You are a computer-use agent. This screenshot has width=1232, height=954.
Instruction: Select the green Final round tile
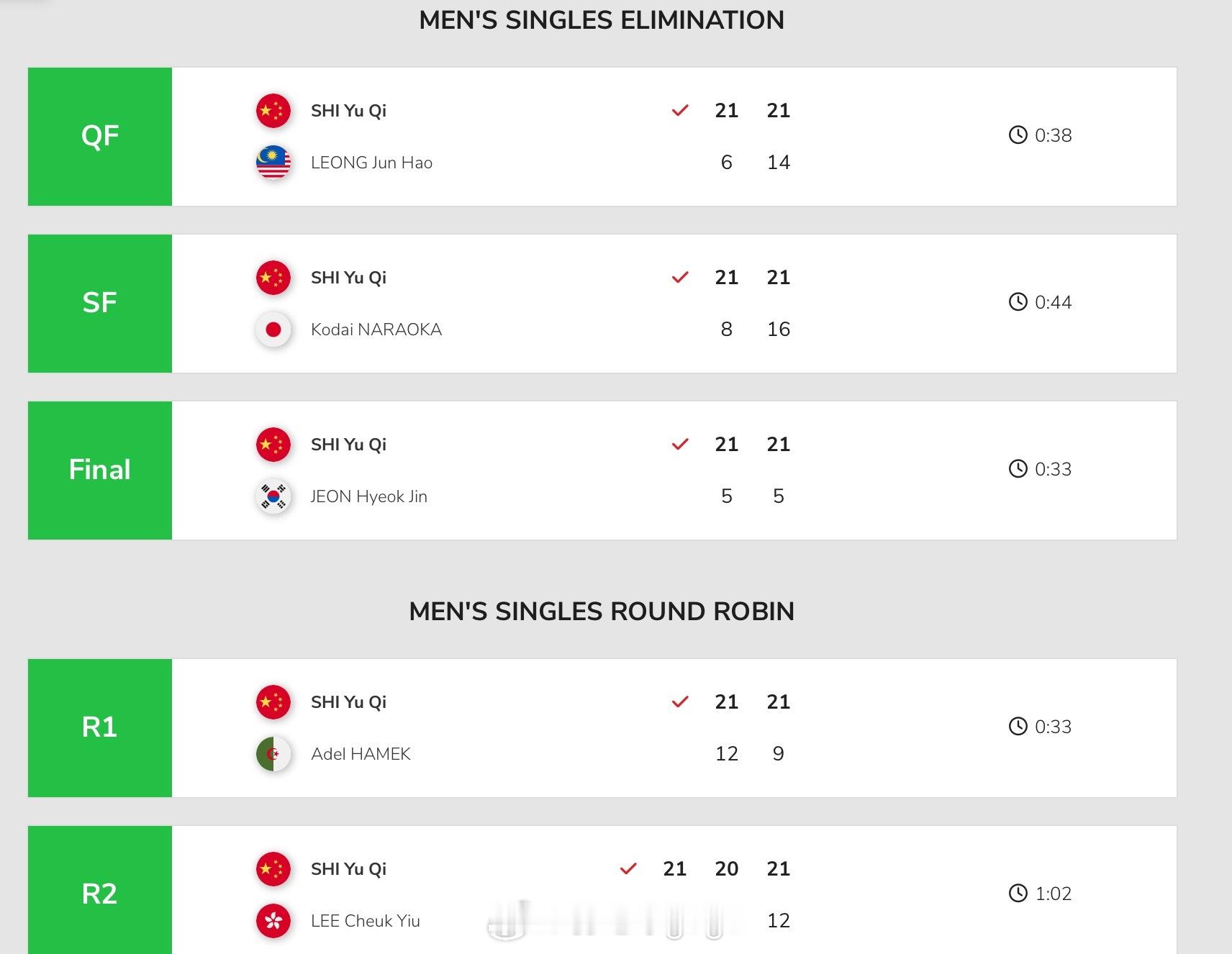(x=100, y=471)
